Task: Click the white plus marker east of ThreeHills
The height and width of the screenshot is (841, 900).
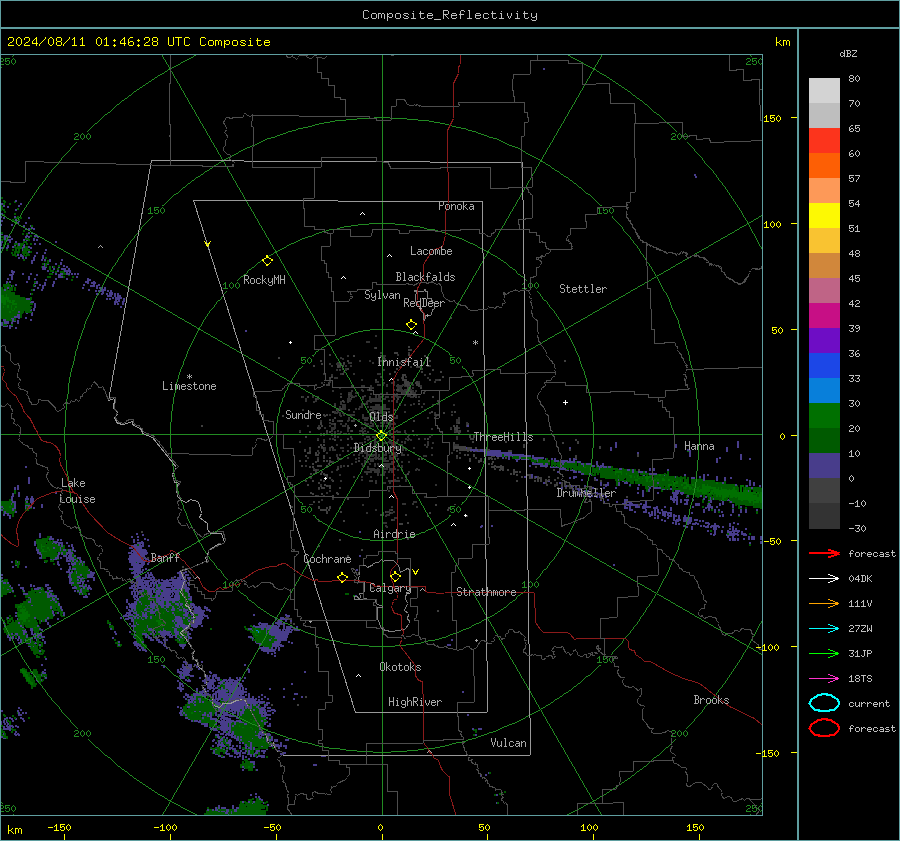Action: (565, 402)
